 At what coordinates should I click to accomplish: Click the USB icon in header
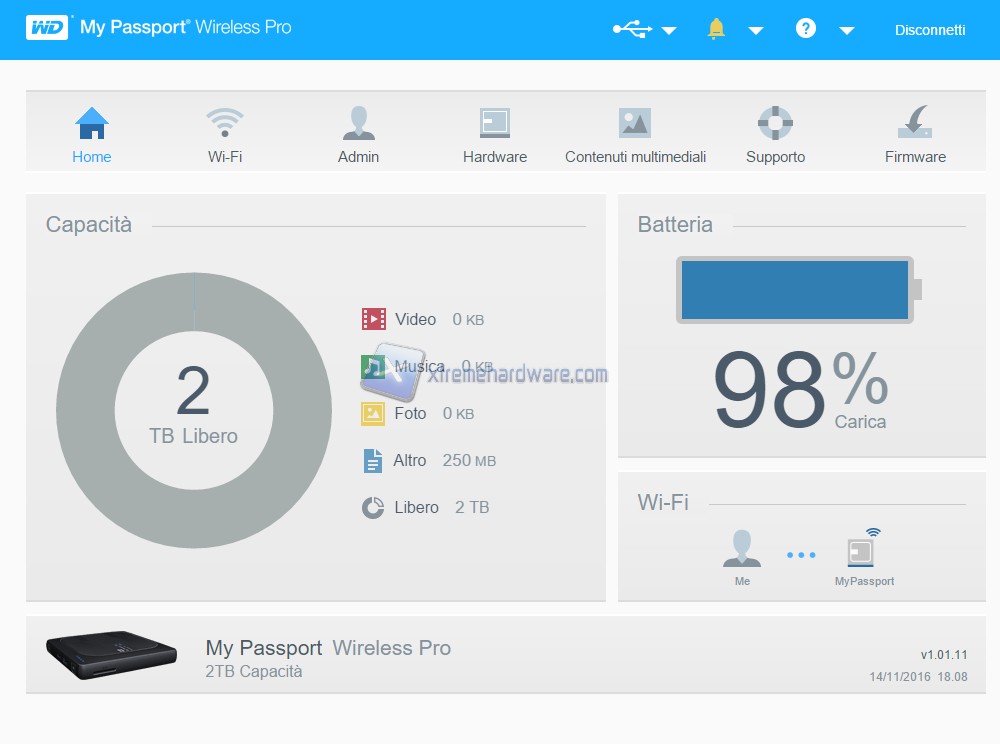pos(632,29)
